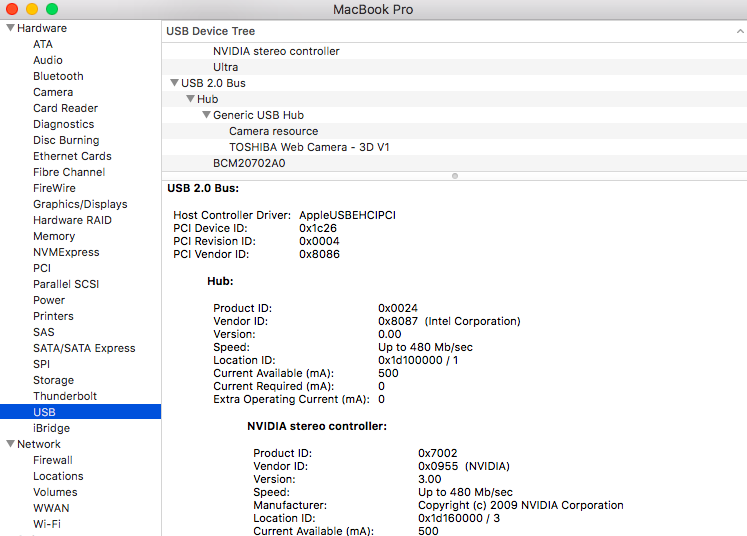This screenshot has height=536, width=747.
Task: Select ATA in the sidebar
Action: click(43, 44)
